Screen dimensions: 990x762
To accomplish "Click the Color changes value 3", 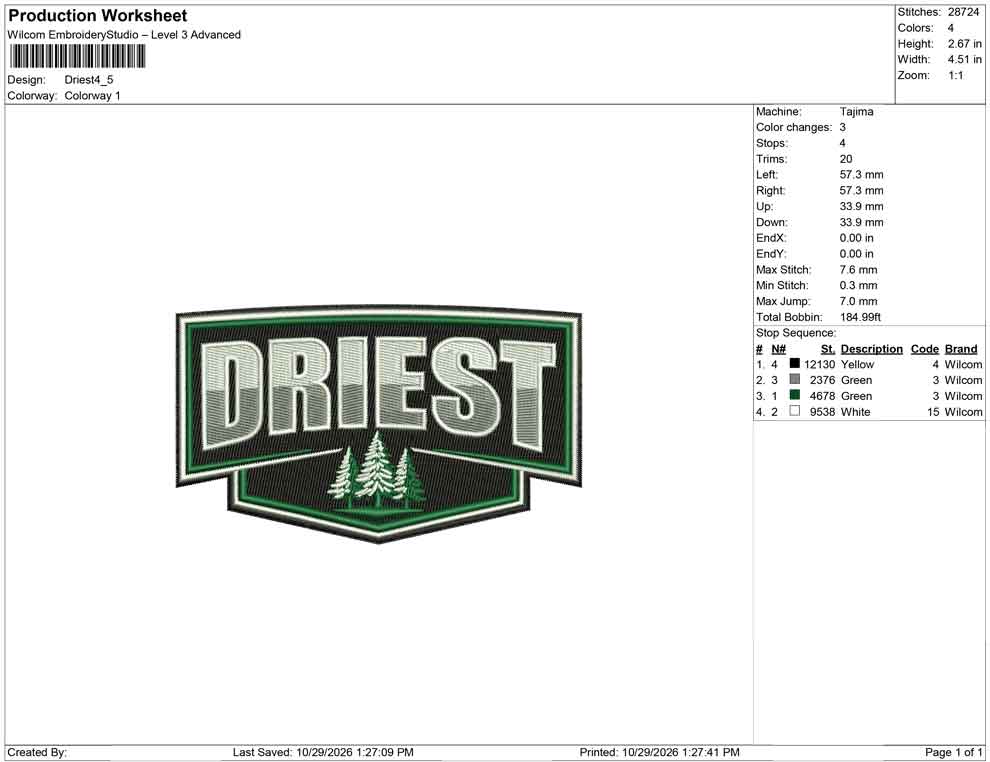I will click(x=842, y=128).
